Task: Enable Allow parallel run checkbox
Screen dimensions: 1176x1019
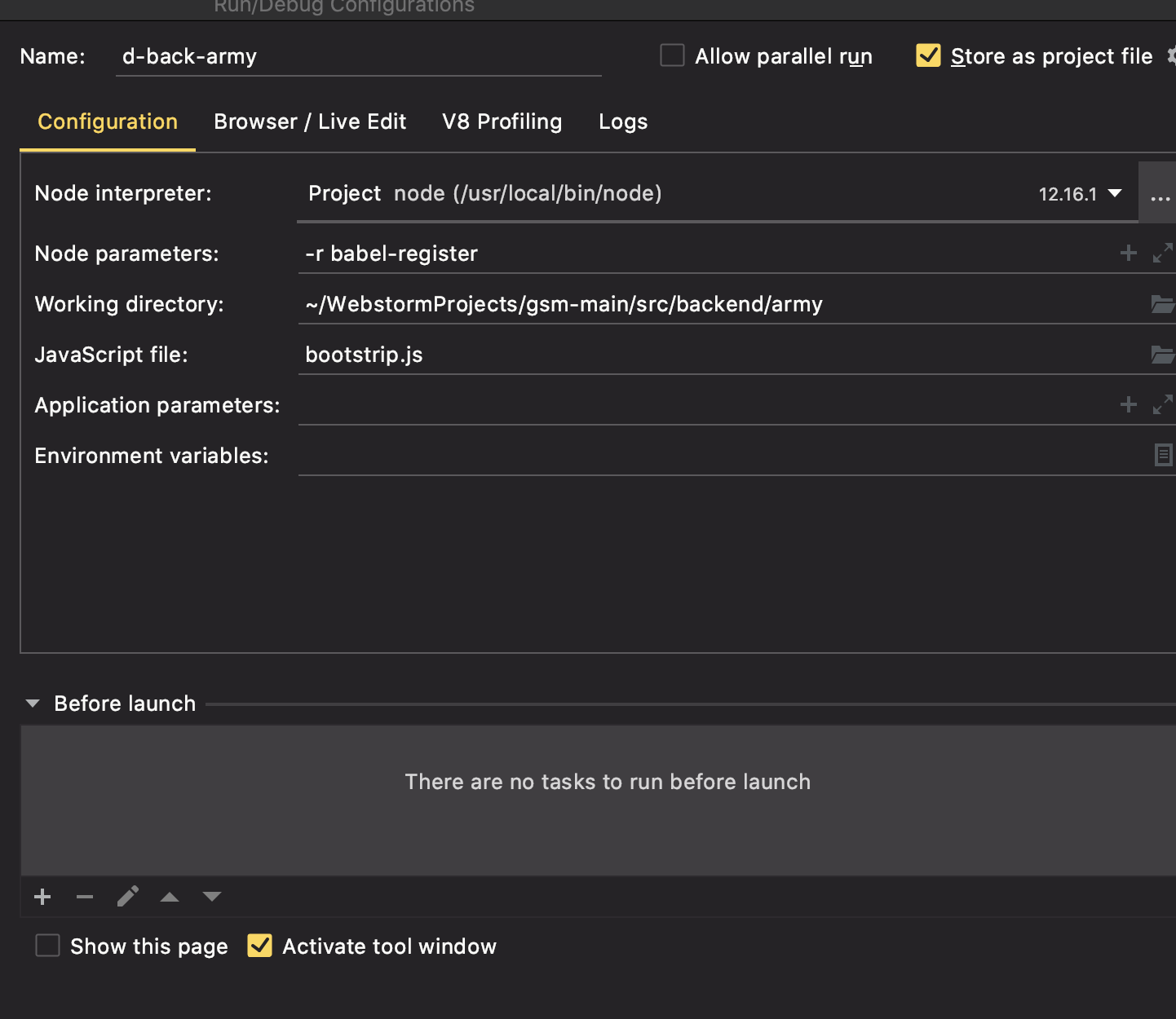Action: [x=672, y=55]
